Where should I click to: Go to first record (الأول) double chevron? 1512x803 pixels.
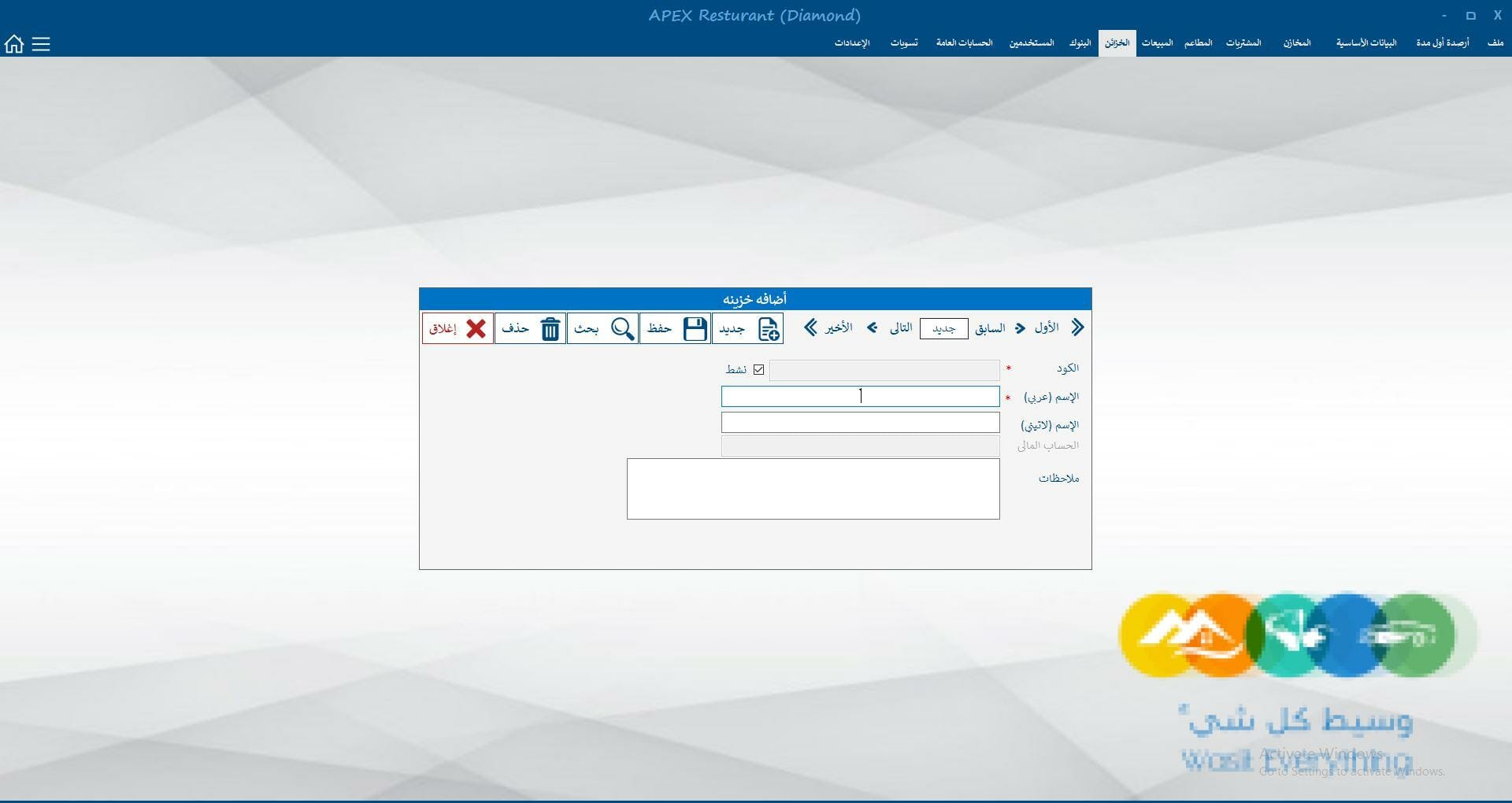(x=1077, y=327)
